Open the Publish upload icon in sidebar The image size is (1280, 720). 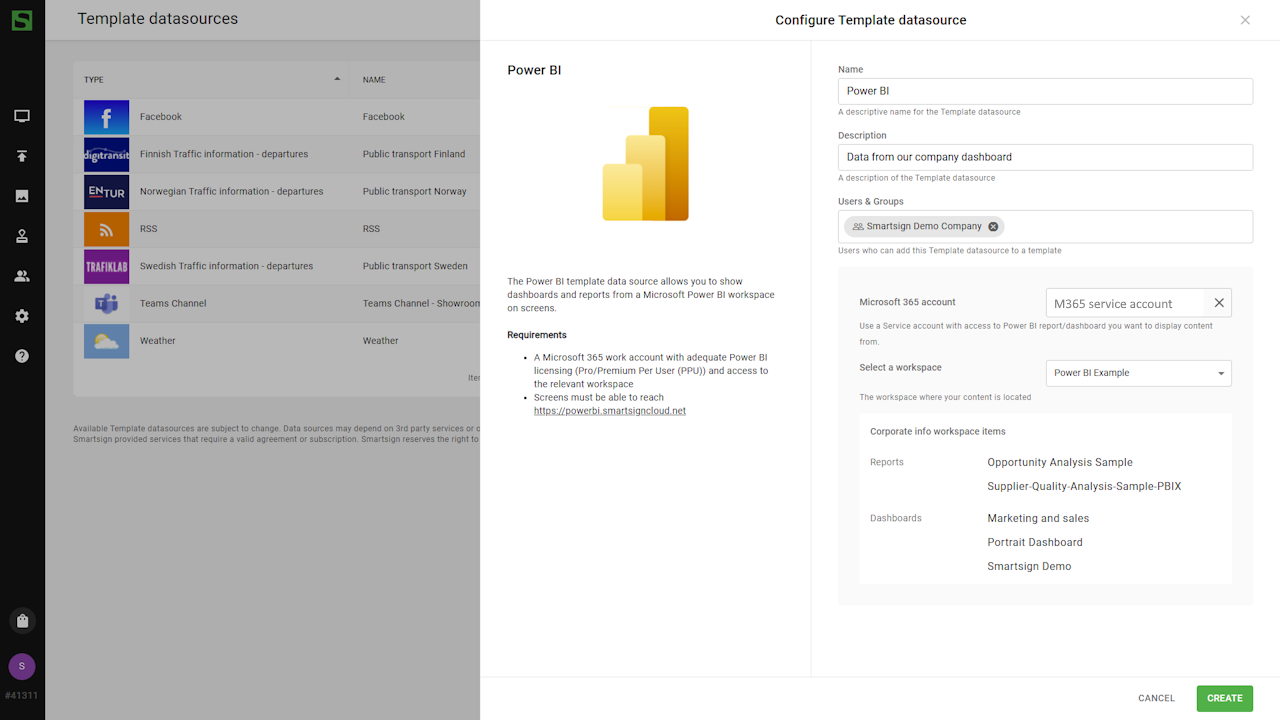pyautogui.click(x=22, y=156)
